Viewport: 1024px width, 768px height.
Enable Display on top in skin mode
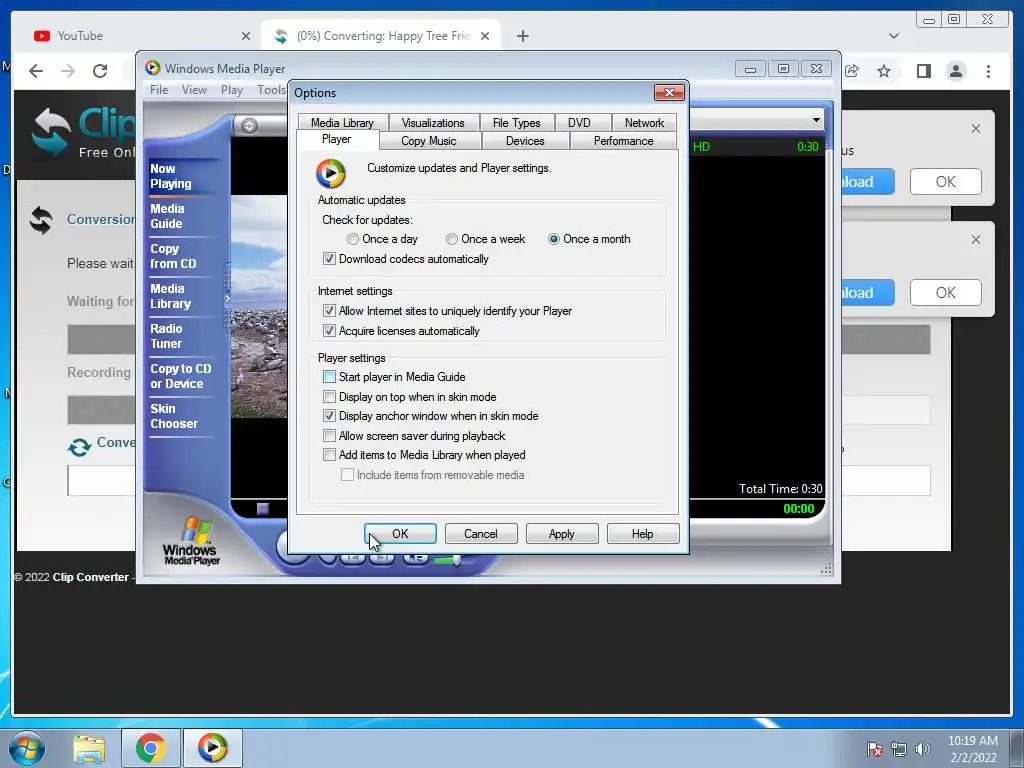pos(329,396)
